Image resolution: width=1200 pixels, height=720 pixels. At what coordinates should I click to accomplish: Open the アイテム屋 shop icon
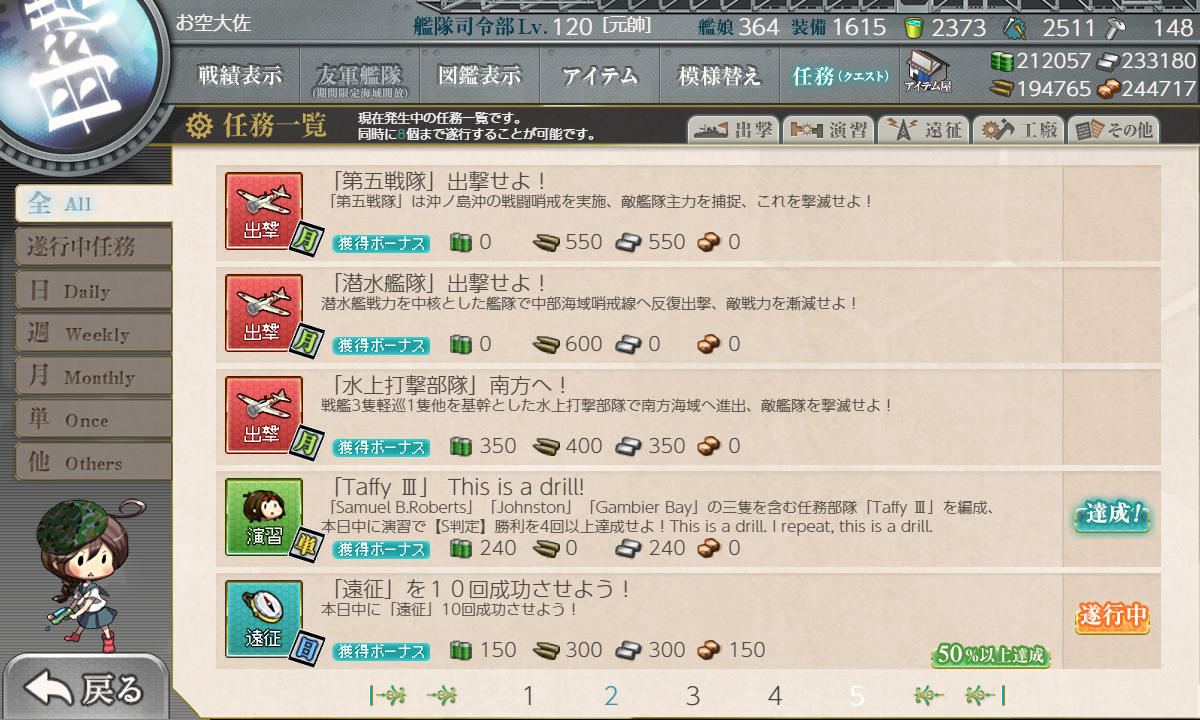click(x=927, y=70)
